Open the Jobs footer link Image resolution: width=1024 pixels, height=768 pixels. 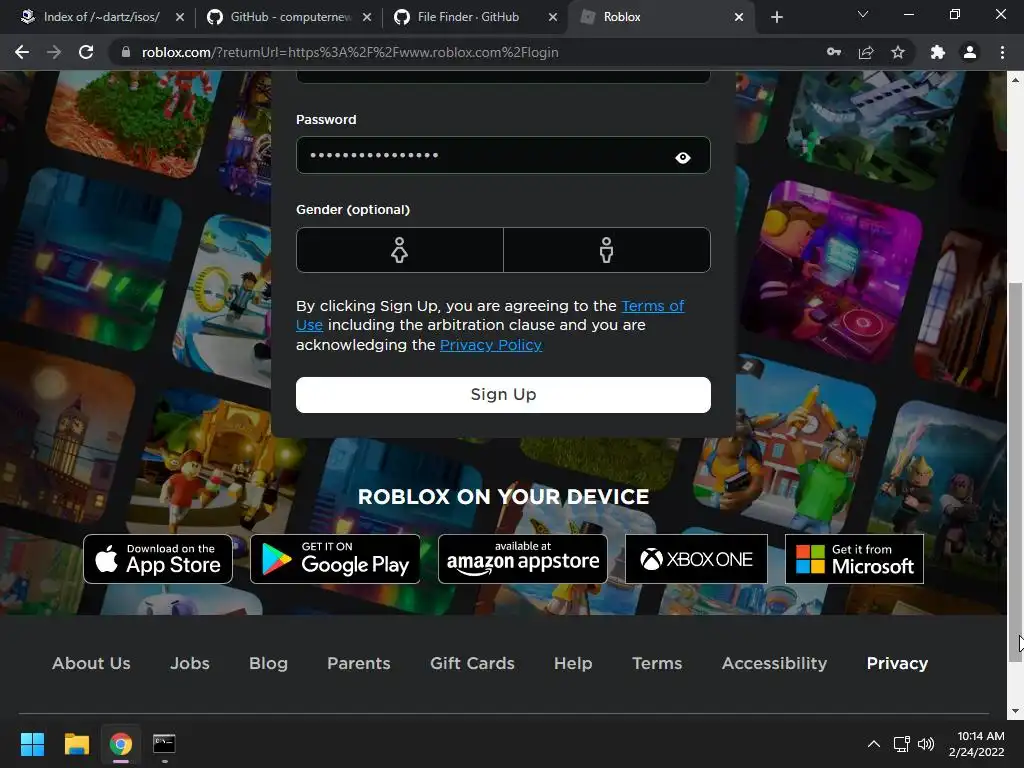click(x=190, y=663)
